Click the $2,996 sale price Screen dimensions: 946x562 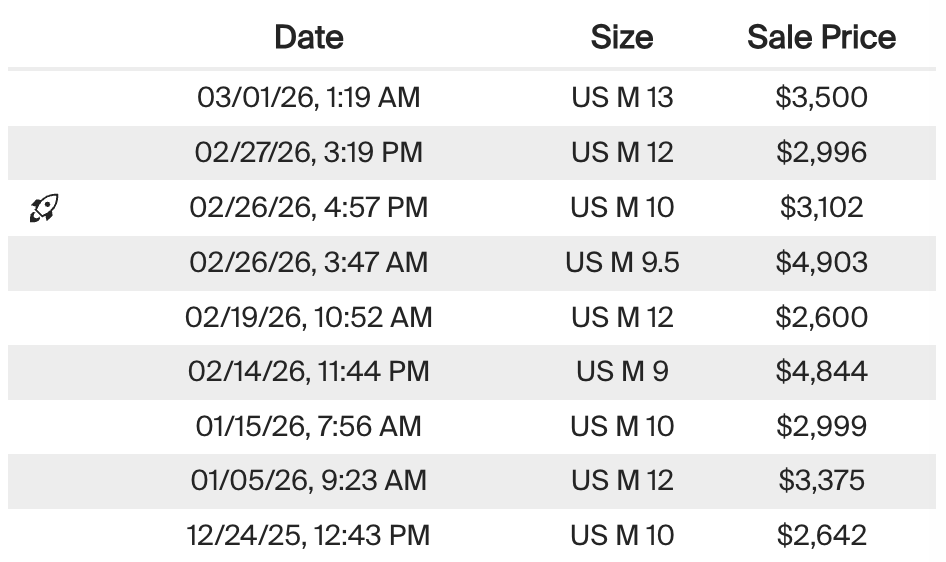[x=821, y=153]
